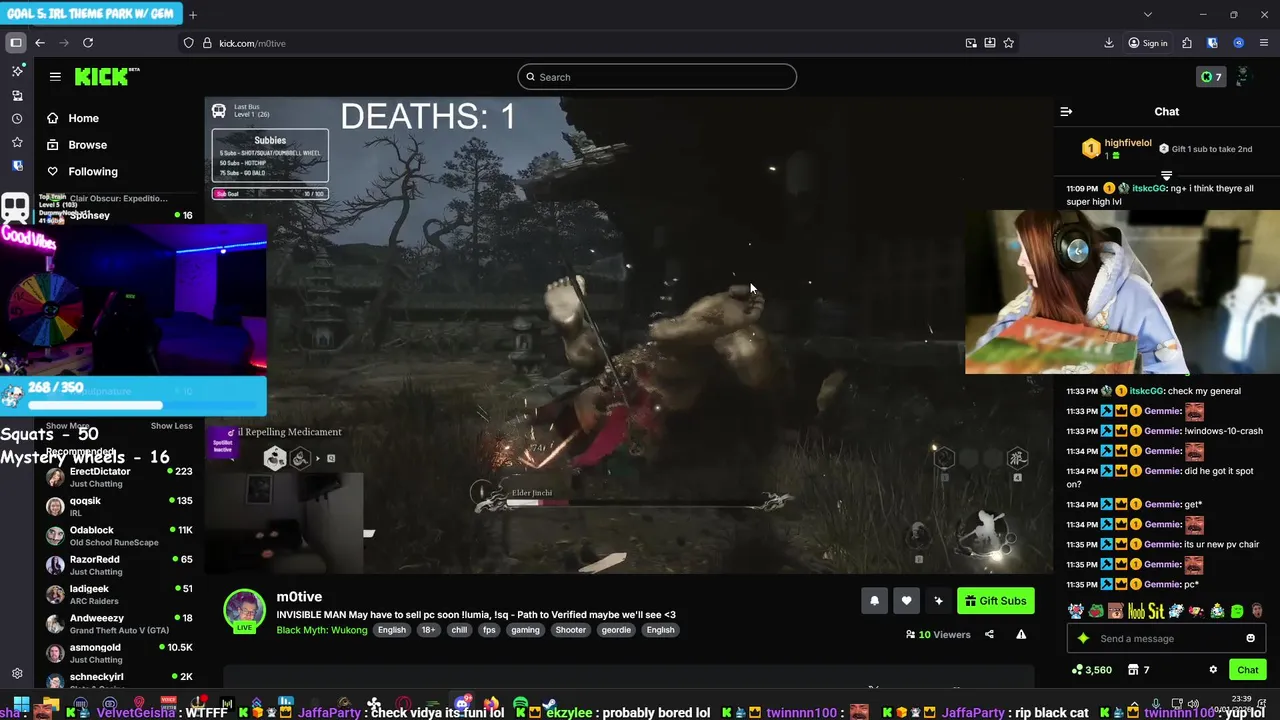Open the Kick hamburger menu

(x=55, y=76)
